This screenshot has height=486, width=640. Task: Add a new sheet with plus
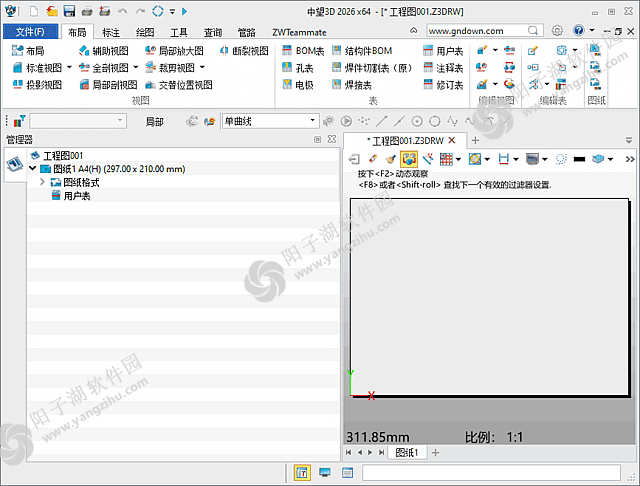coord(435,453)
